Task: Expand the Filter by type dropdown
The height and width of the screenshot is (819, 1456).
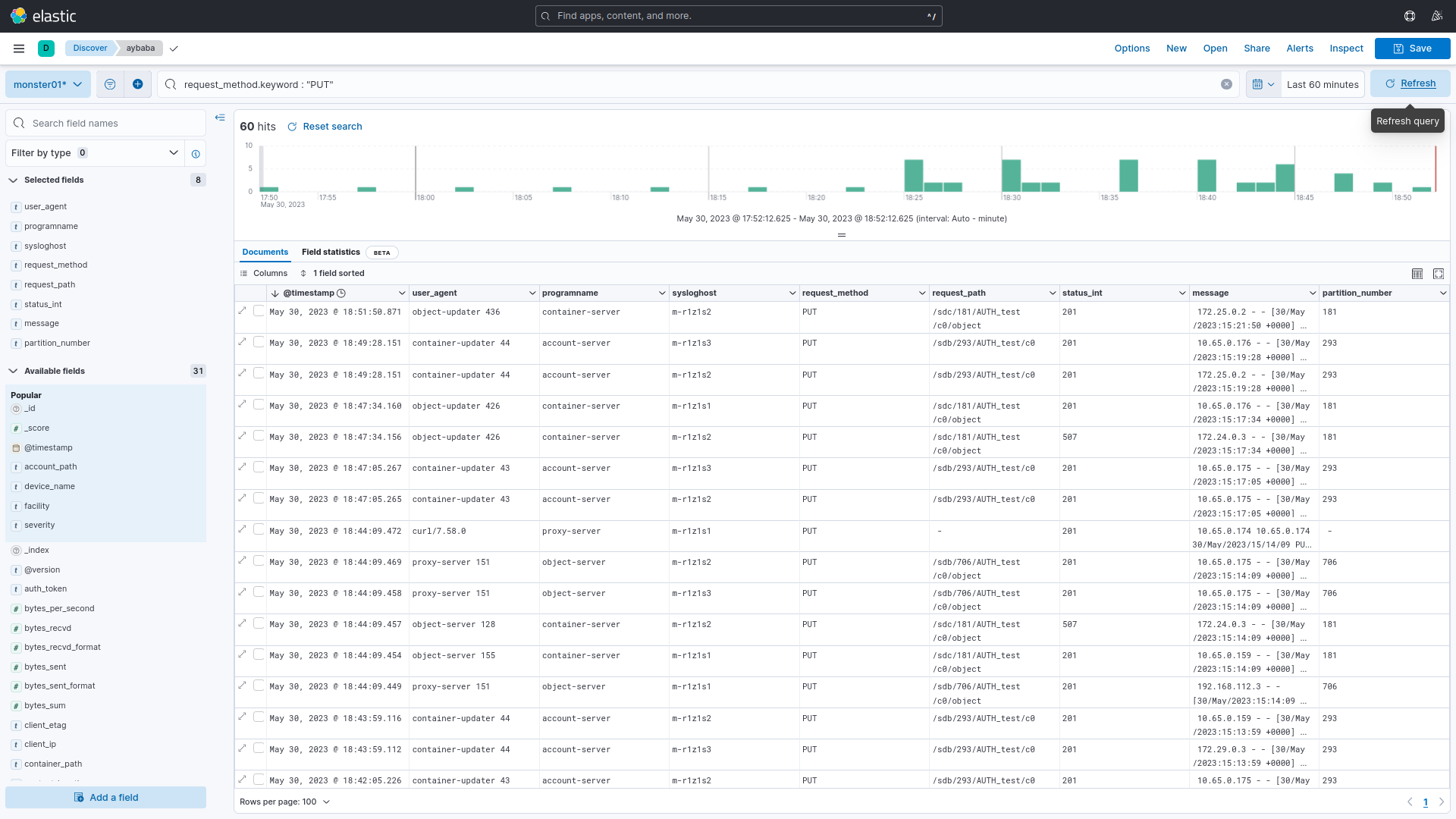Action: pos(95,153)
